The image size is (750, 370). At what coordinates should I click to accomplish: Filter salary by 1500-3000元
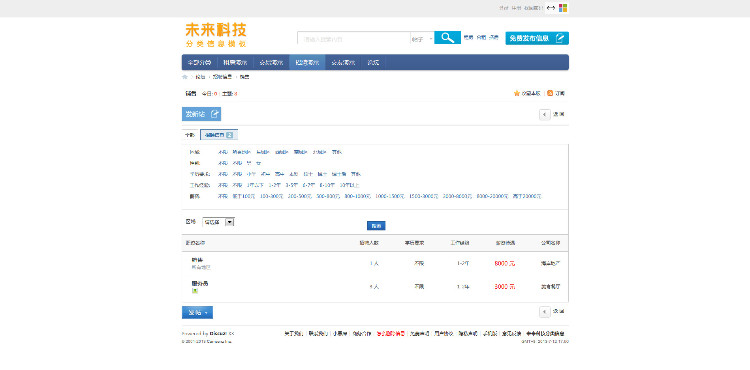[x=424, y=196]
